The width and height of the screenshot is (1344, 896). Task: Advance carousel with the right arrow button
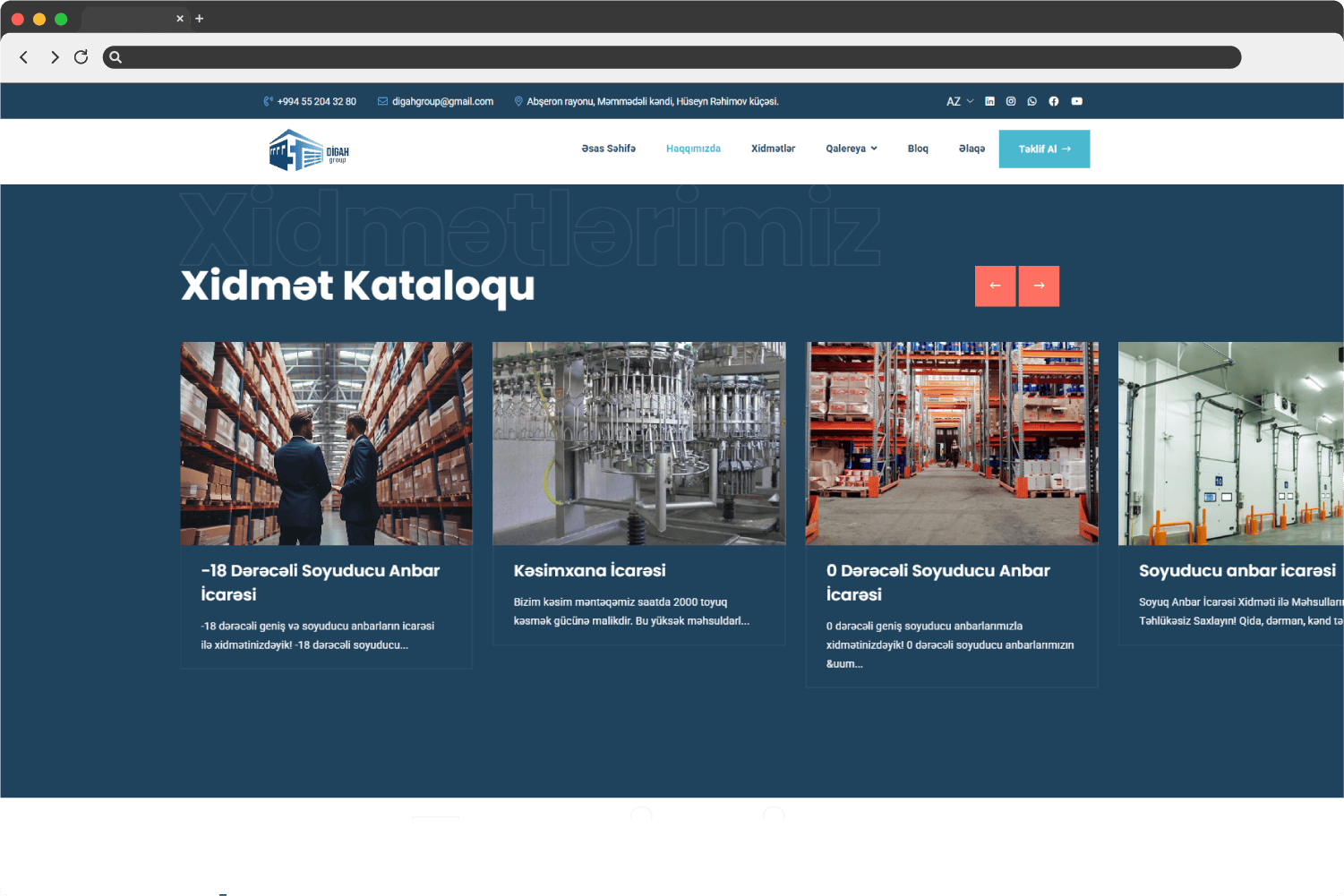[1039, 286]
